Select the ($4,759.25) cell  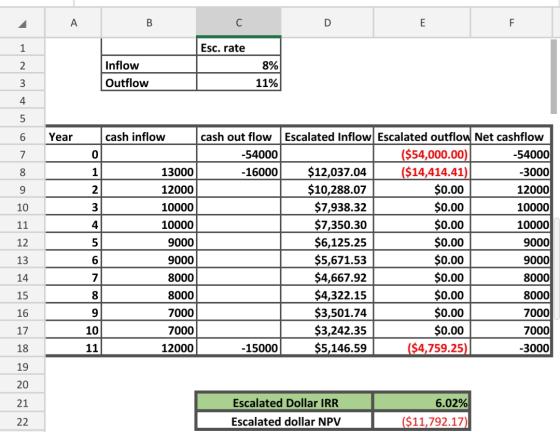422,348
